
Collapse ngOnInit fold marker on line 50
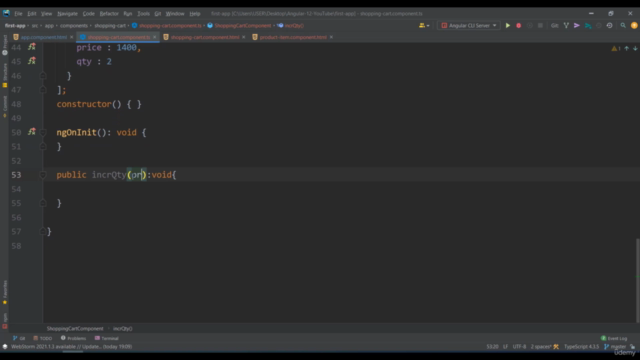pyautogui.click(x=43, y=132)
